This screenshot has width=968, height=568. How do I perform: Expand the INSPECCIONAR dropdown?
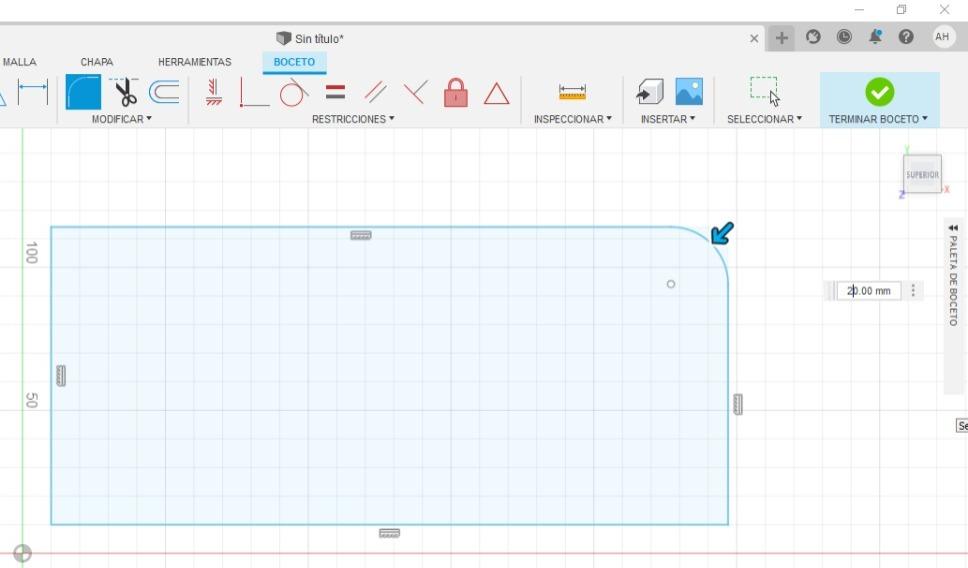click(x=573, y=119)
